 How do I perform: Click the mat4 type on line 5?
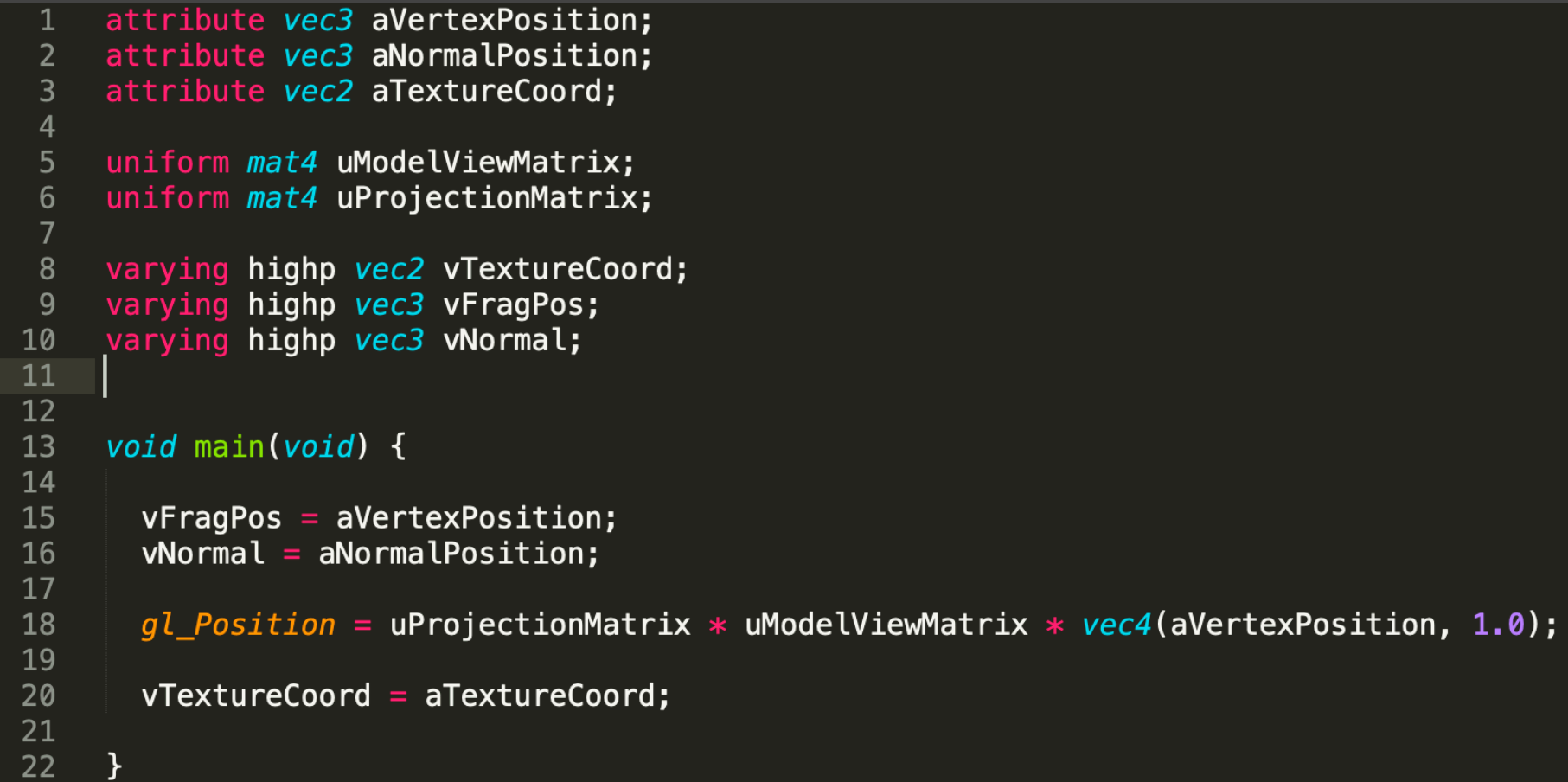(283, 162)
